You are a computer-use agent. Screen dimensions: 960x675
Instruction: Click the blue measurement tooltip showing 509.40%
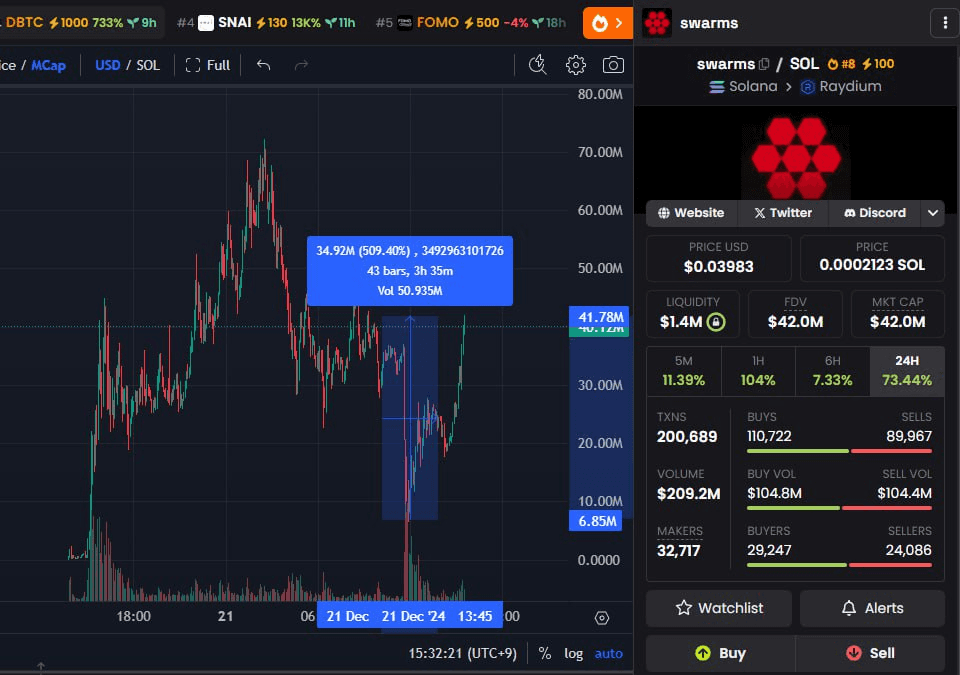pos(410,271)
